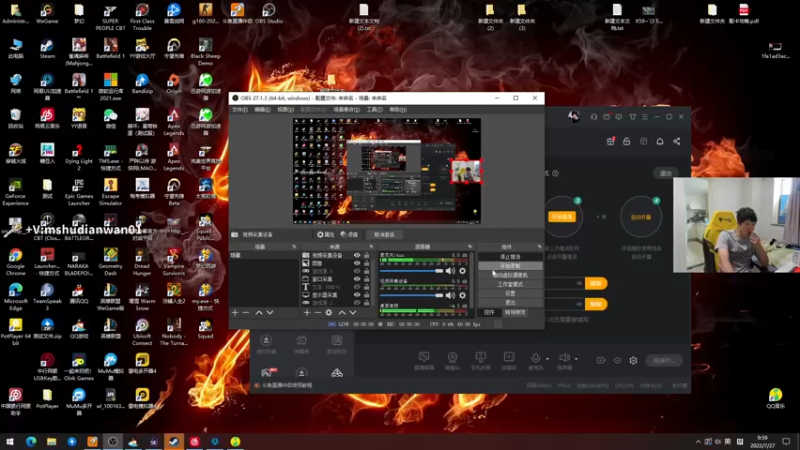Toggle visibility of 图像 source
This screenshot has width=800, height=450.
tap(357, 263)
